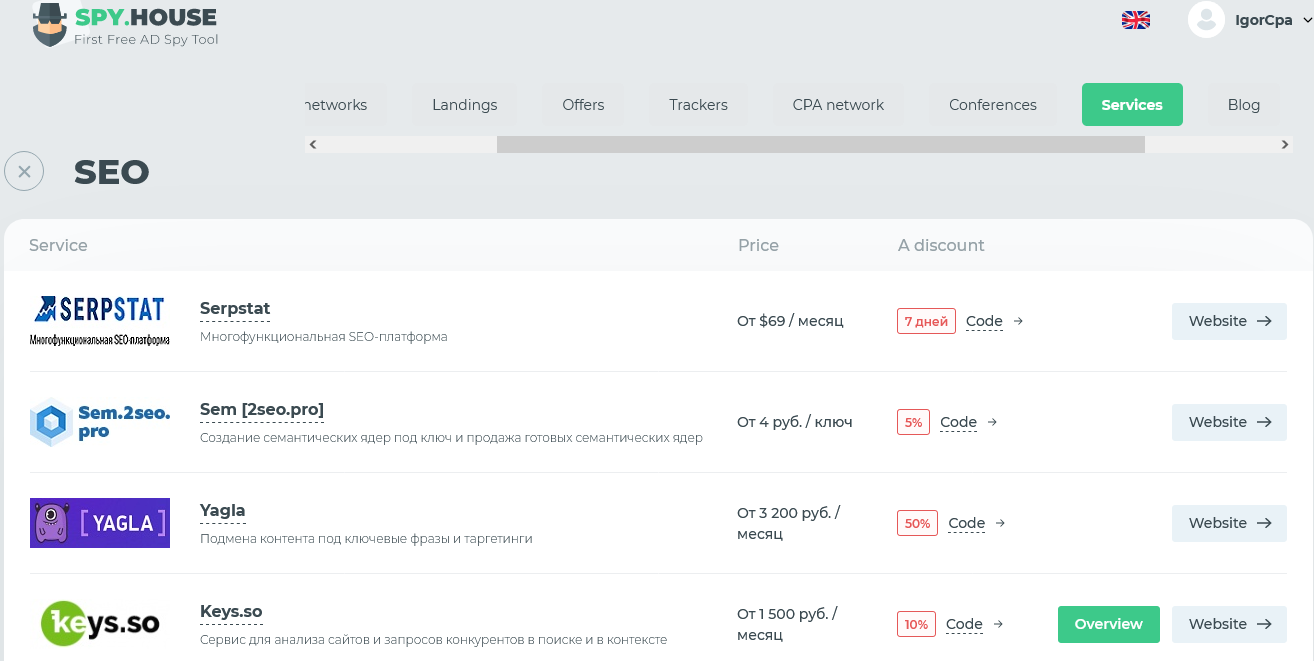This screenshot has height=661, width=1314.
Task: Click the price От 4 руб. / ключ
Action: pyautogui.click(x=795, y=422)
